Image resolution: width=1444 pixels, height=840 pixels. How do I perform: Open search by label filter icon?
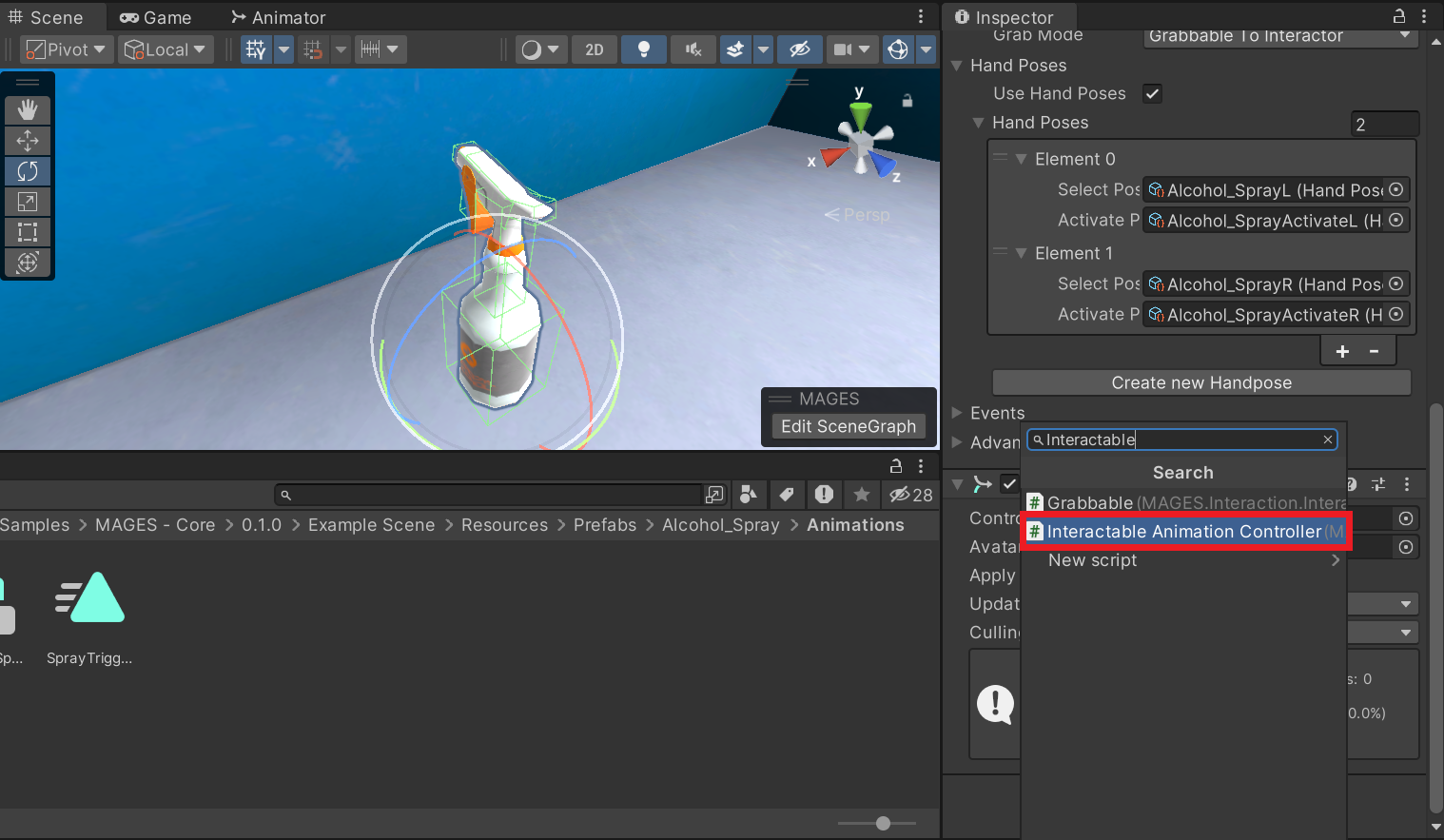[x=786, y=494]
